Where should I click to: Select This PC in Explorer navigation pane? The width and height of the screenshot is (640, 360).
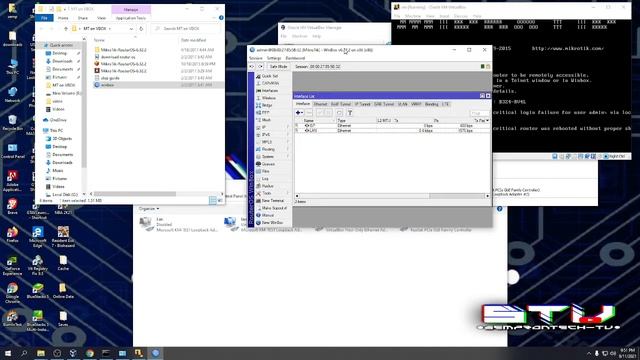coord(56,131)
